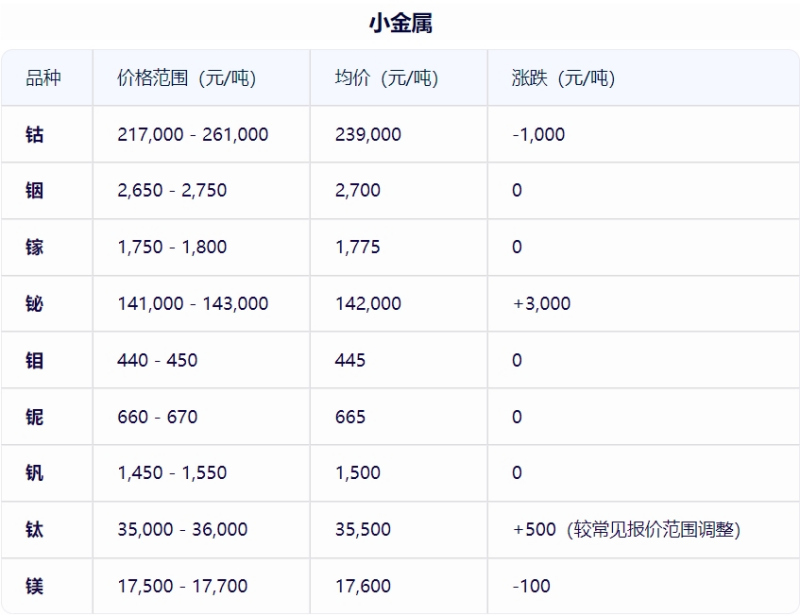
Task: Click the 涨跌 (元/吨) column header
Action: point(563,78)
